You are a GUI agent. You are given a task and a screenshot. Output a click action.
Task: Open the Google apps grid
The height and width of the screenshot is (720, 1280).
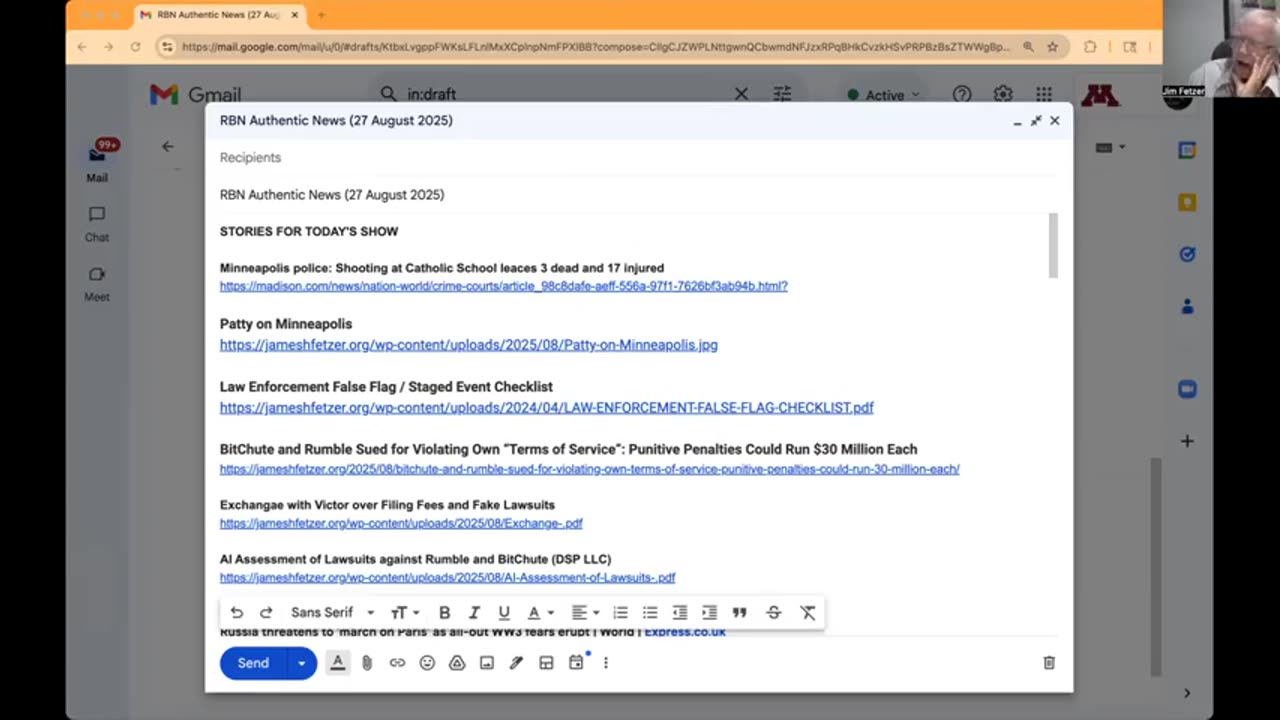(x=1044, y=94)
